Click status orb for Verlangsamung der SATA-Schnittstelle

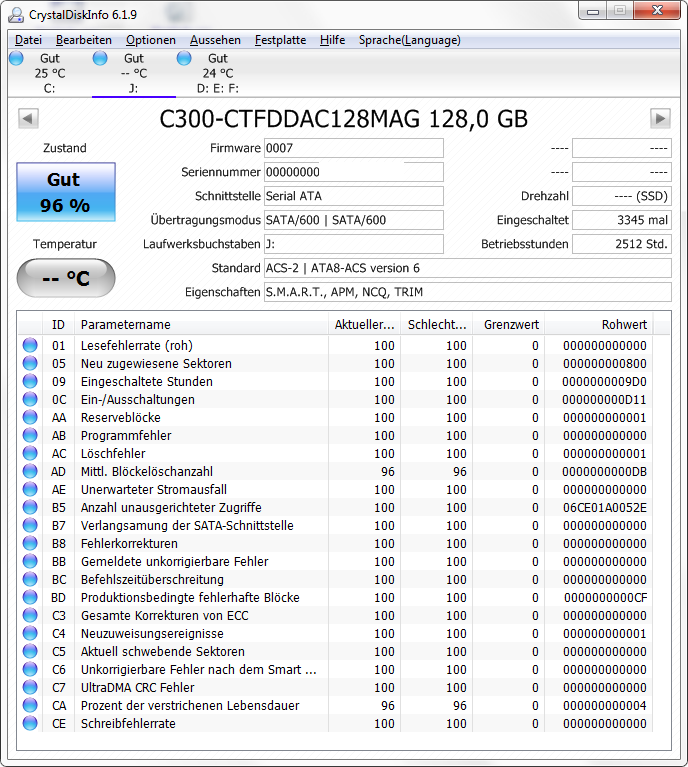[30, 525]
